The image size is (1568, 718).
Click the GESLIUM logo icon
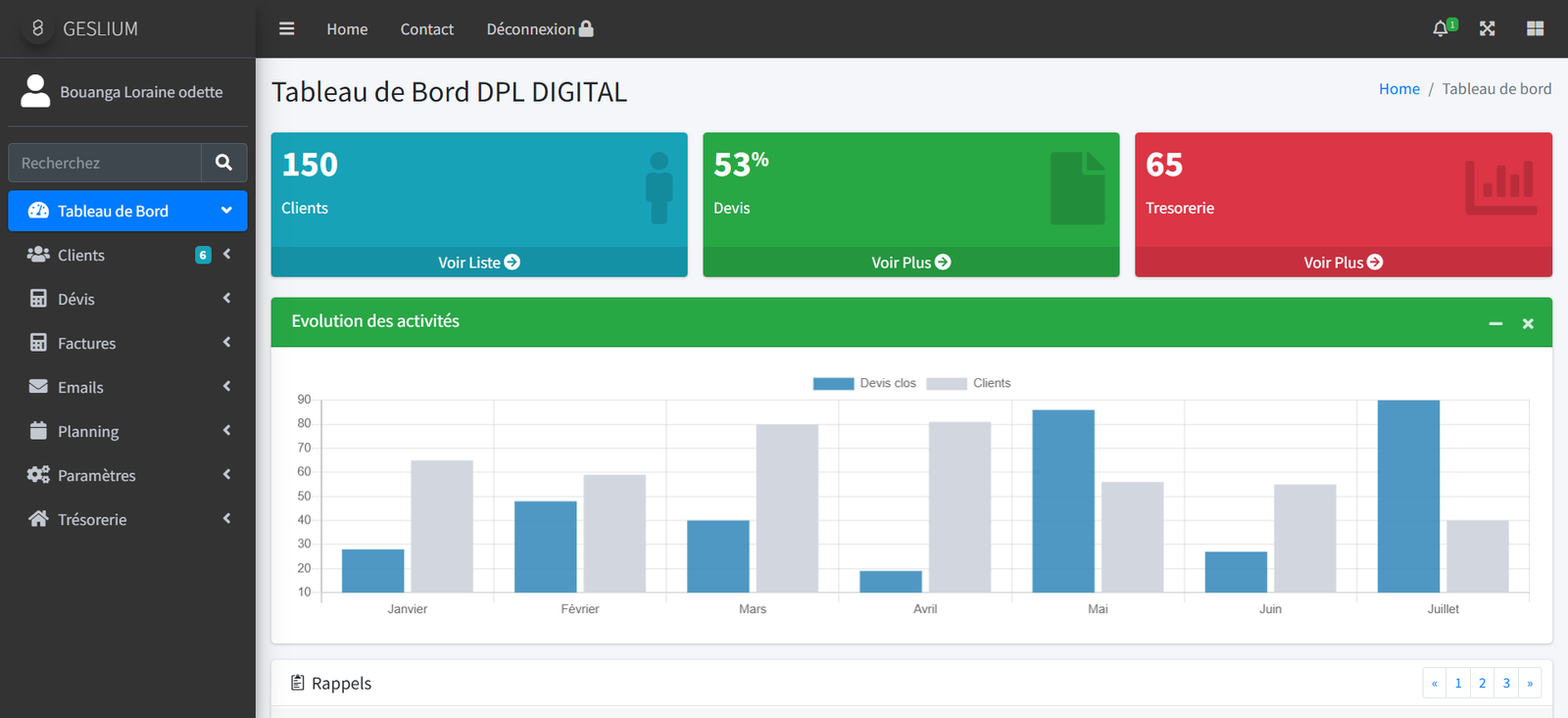click(x=38, y=28)
